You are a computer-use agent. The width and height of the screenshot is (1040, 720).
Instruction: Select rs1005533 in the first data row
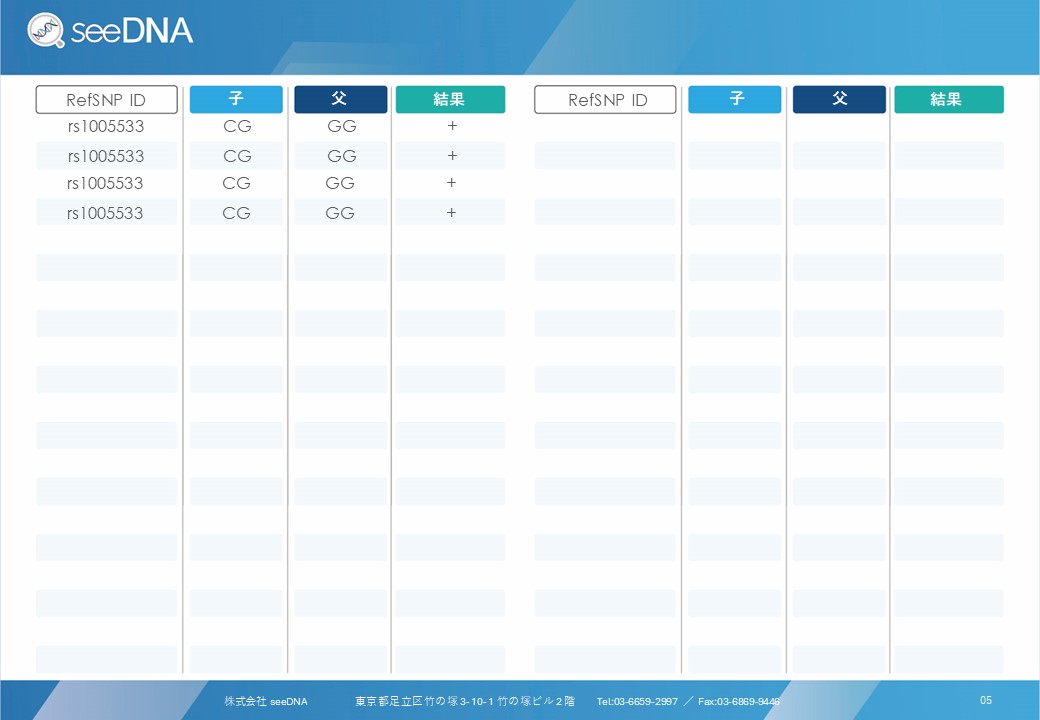[x=106, y=127]
